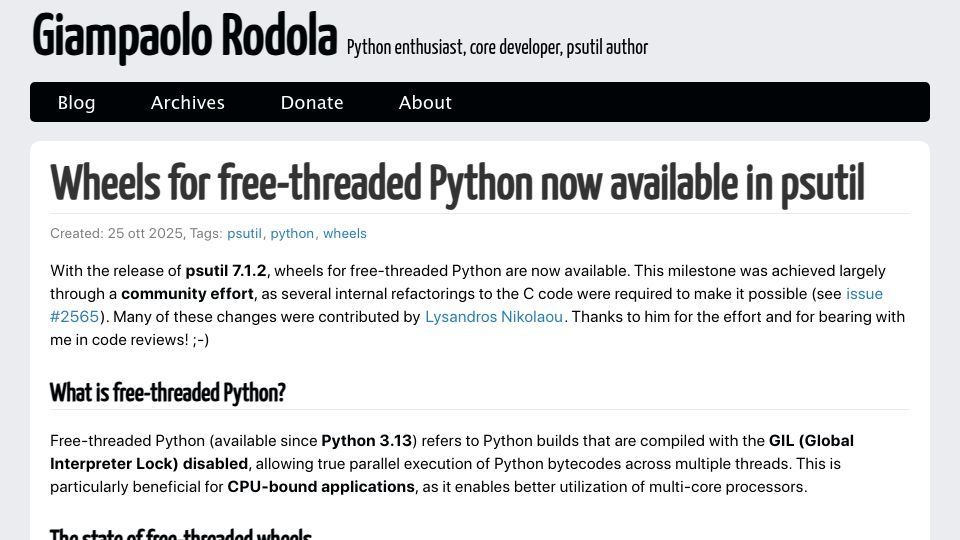This screenshot has width=960, height=540.
Task: Click the bold text 'psutil 7.1.2'
Action: 226,271
